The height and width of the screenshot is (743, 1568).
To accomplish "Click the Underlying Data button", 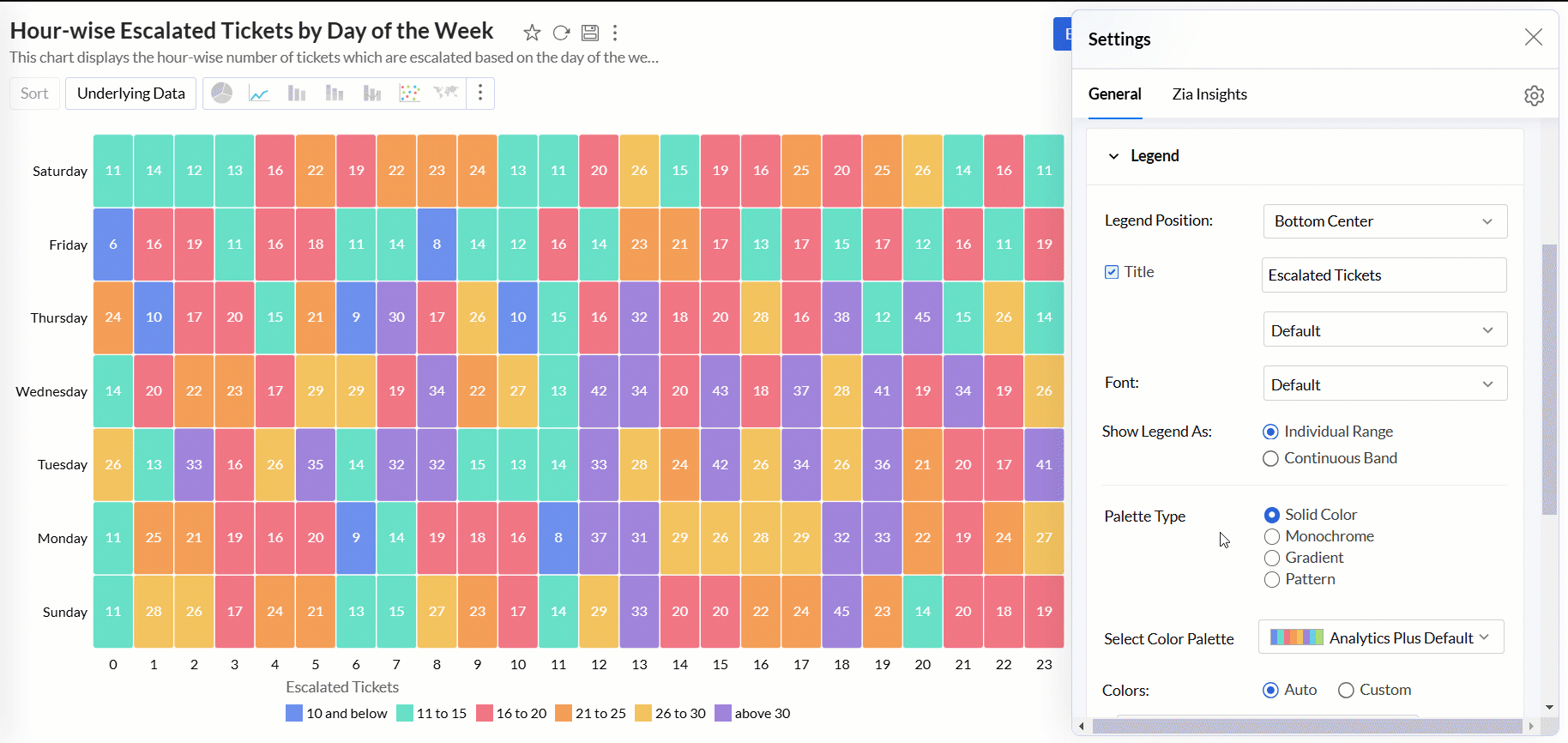I will click(131, 94).
